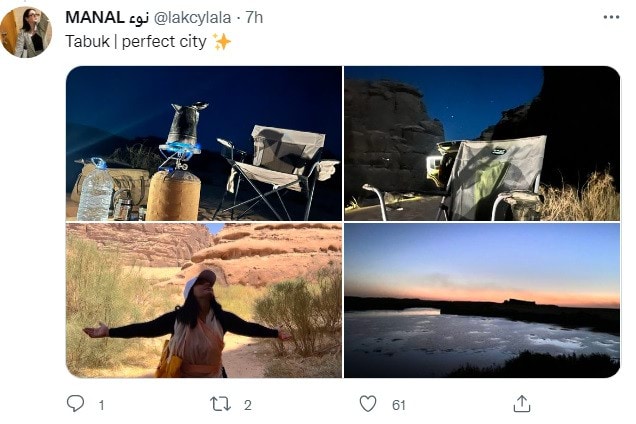
Task: Click the reply speech bubble icon
Action: (x=75, y=404)
